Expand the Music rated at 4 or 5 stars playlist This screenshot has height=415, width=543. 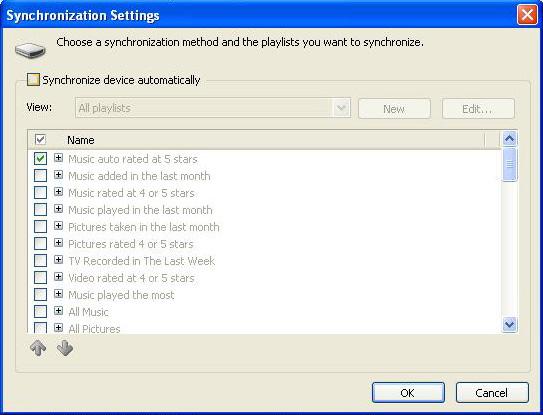pos(59,192)
